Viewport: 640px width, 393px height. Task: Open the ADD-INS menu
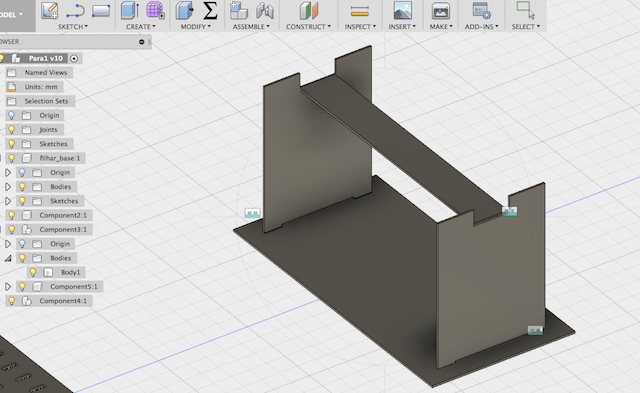click(x=481, y=27)
